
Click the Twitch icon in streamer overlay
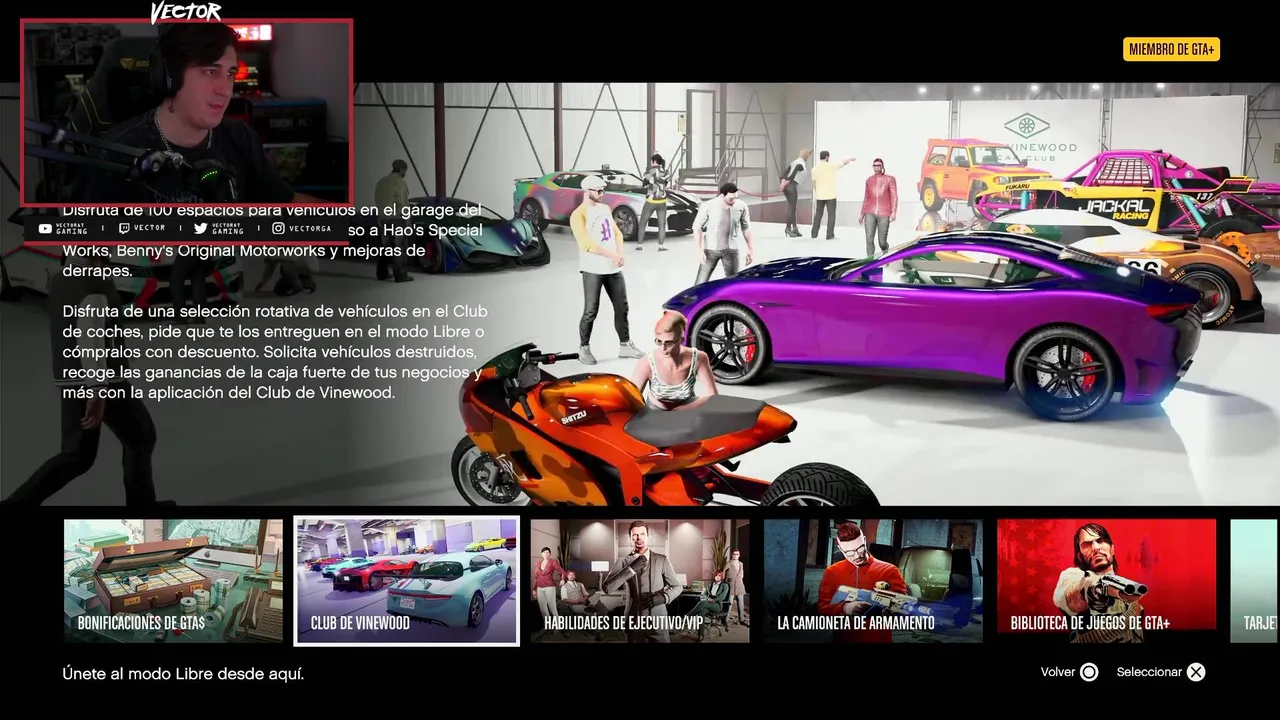point(124,228)
